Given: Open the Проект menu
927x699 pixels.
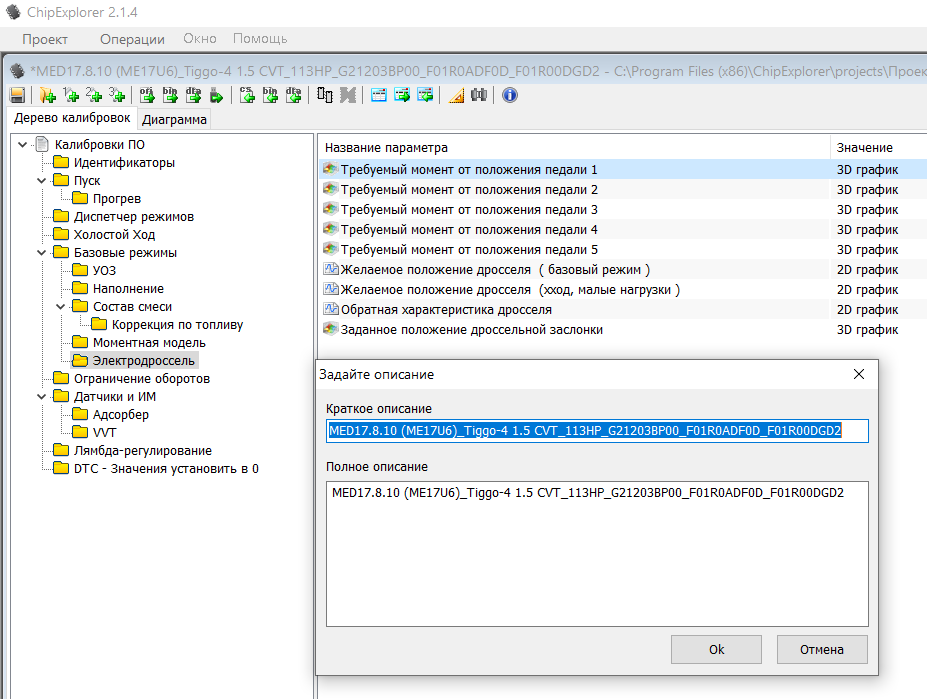Looking at the screenshot, I should point(45,39).
